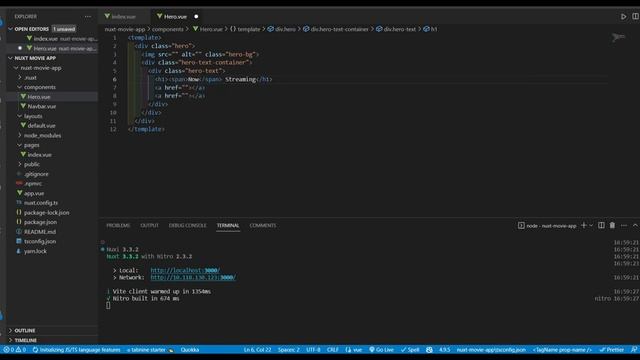Open the new terminal profile dropdown
This screenshot has height=360, width=640.
click(591, 225)
